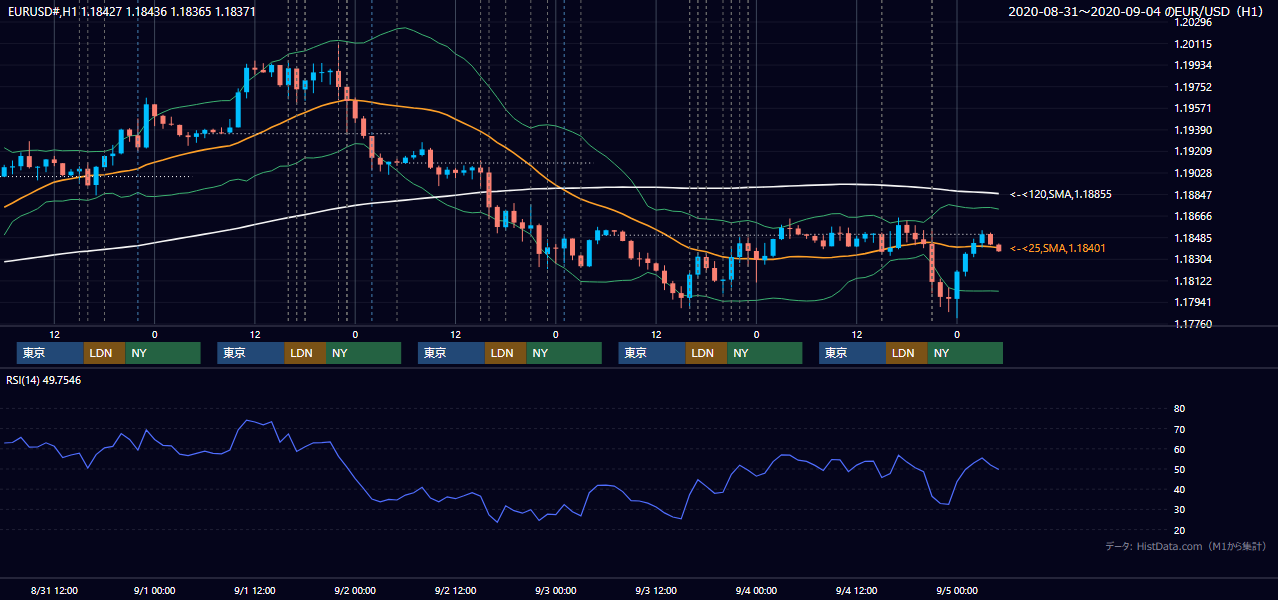
Task: Click the 1.19934 price axis value
Action: point(1193,65)
